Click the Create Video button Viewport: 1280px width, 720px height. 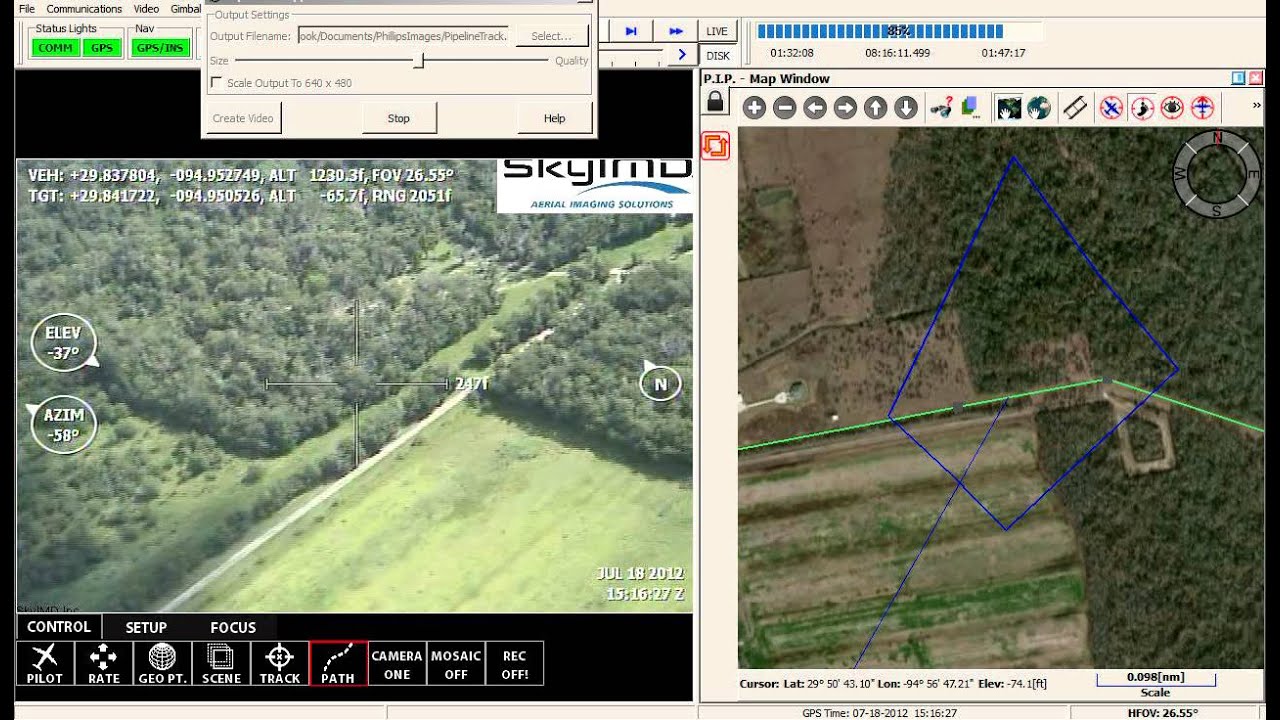(x=243, y=118)
